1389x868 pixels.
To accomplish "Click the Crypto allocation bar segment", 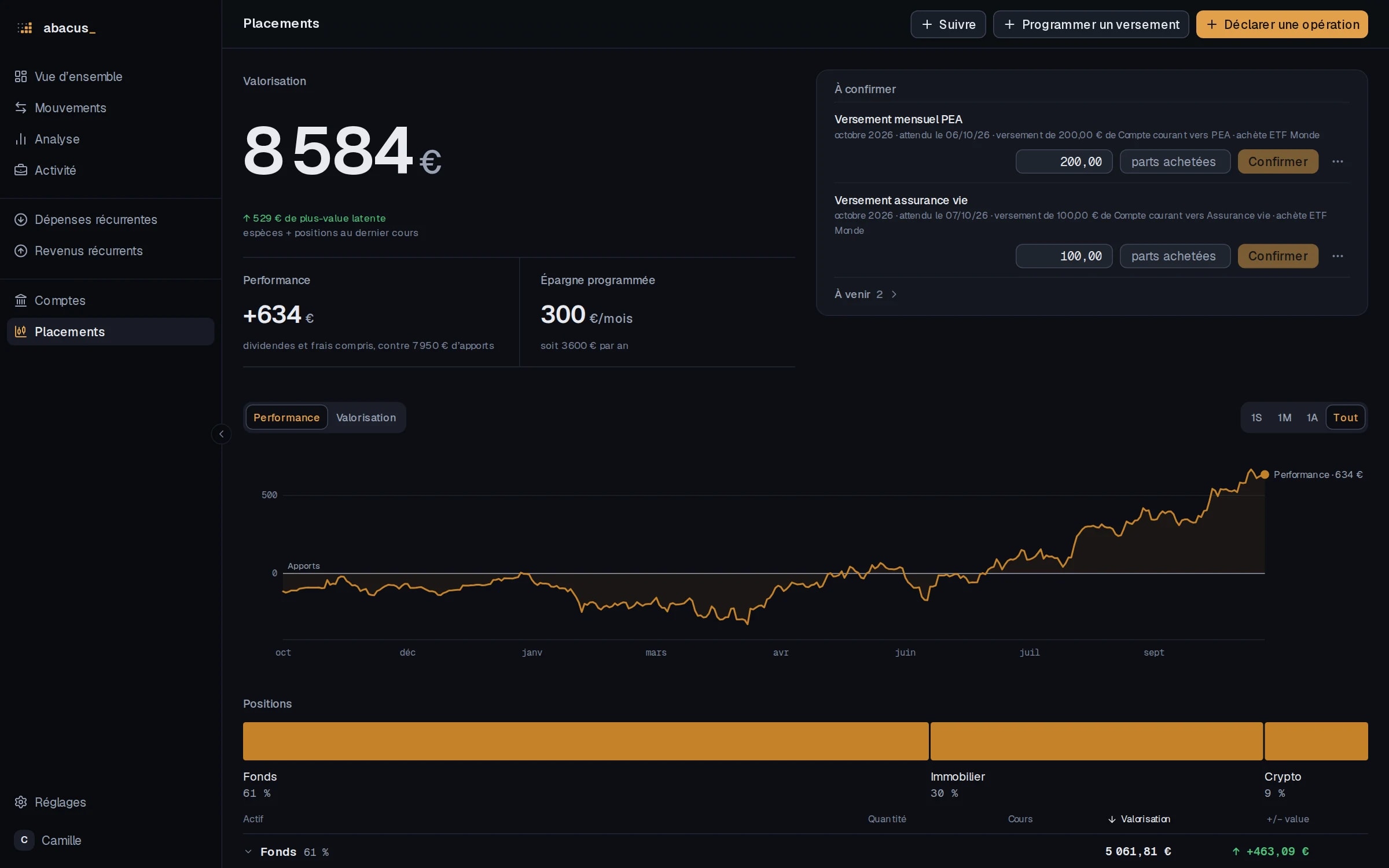I will coord(1316,741).
